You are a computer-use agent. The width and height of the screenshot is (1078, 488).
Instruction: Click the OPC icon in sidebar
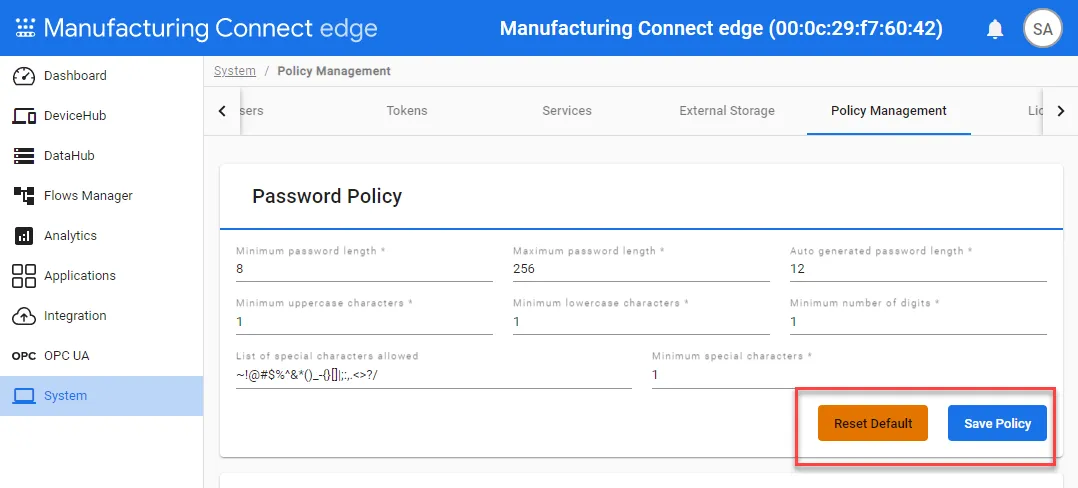coord(24,356)
